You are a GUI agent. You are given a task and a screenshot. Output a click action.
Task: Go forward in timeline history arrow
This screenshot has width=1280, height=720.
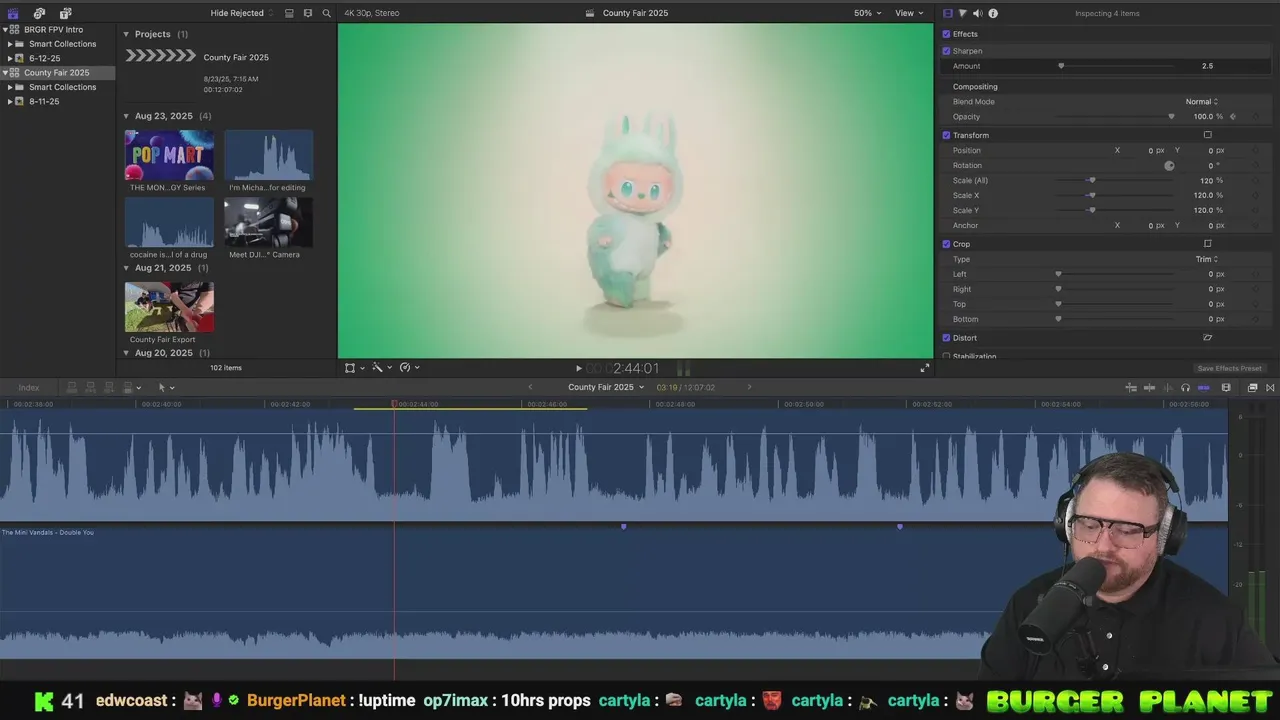point(749,387)
